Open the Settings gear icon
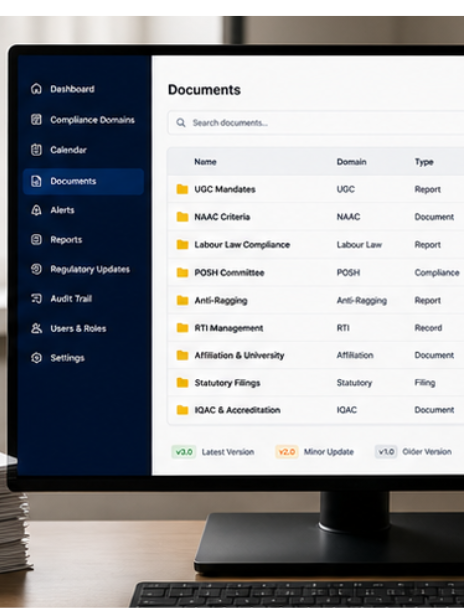Image resolution: width=464 pixels, height=608 pixels. (x=36, y=358)
